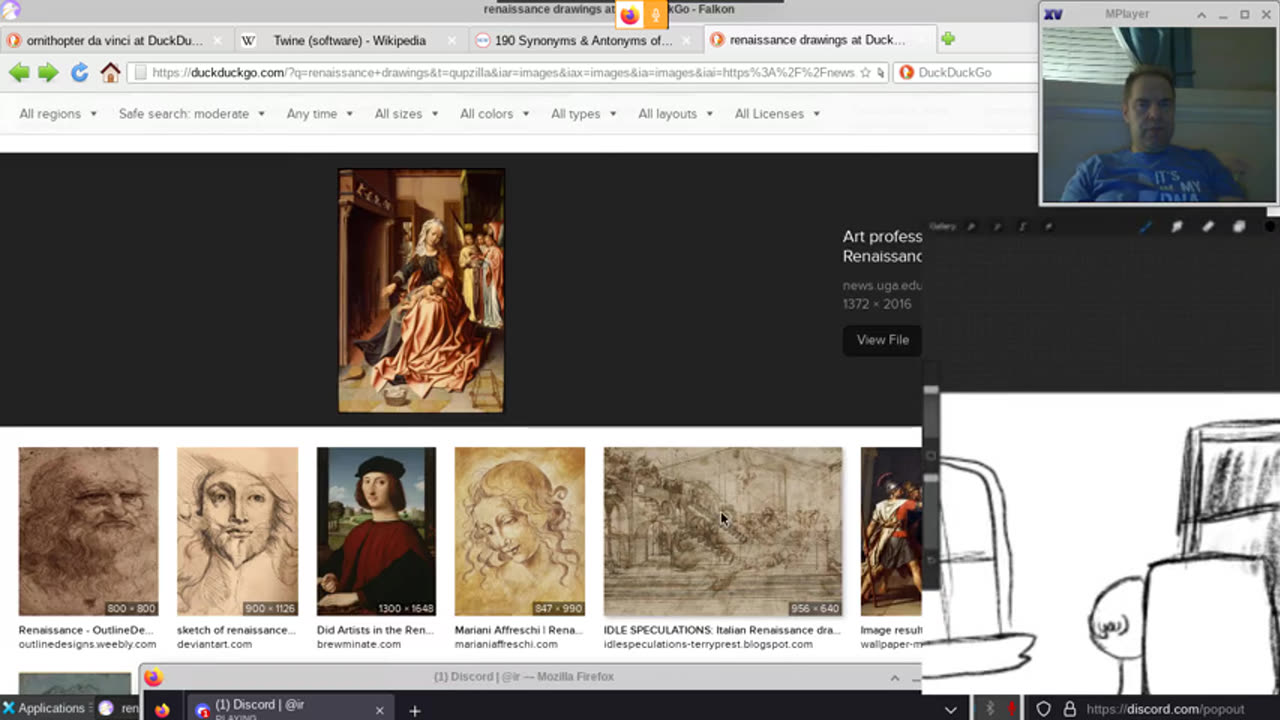Open the Any time filter dropdown
Viewport: 1280px width, 720px height.
click(320, 114)
